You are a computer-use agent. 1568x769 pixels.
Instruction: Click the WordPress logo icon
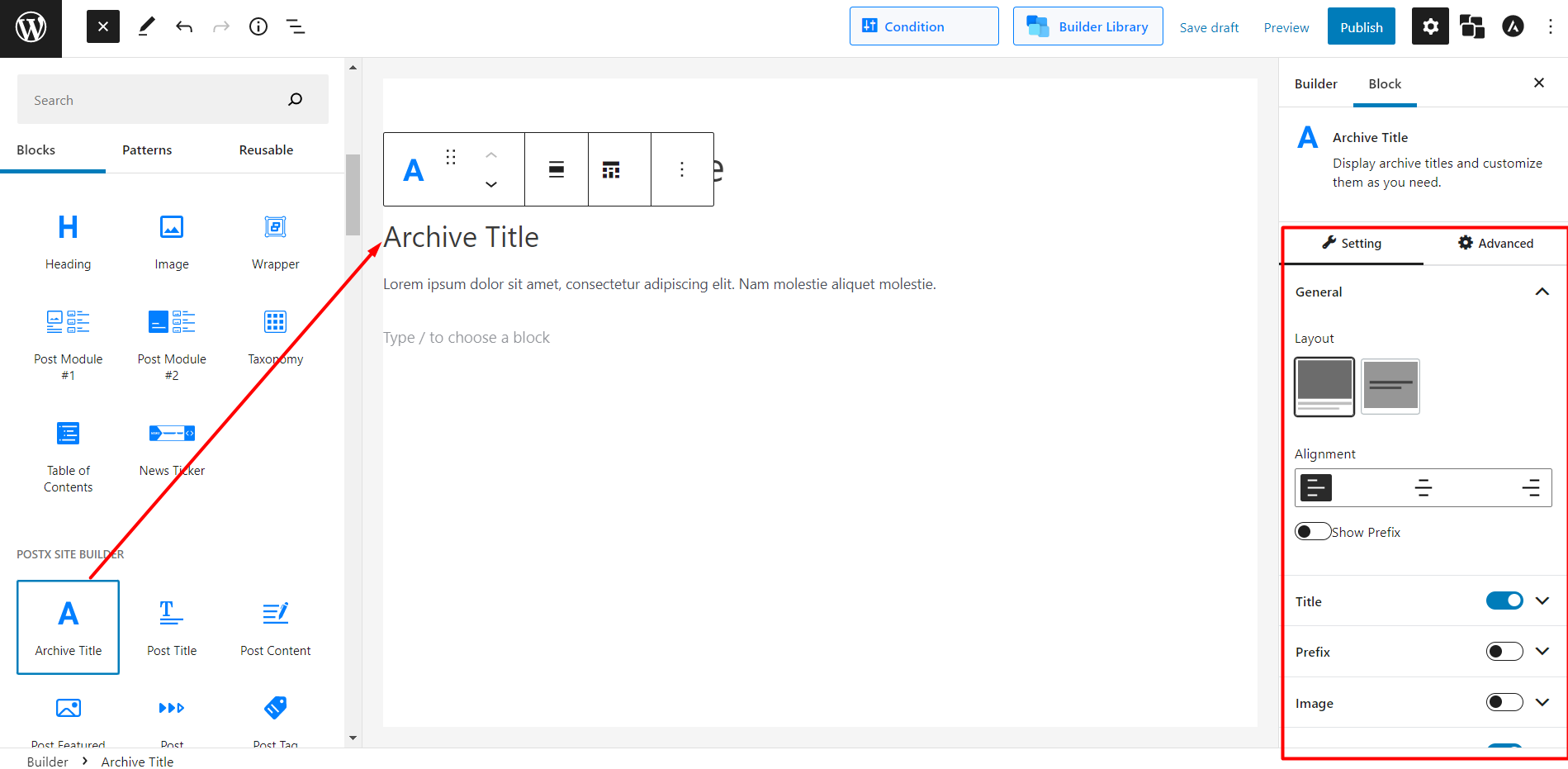point(31,28)
